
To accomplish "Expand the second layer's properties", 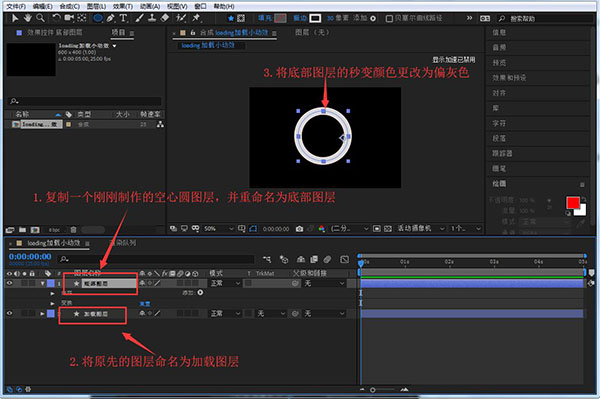I will tap(42, 314).
